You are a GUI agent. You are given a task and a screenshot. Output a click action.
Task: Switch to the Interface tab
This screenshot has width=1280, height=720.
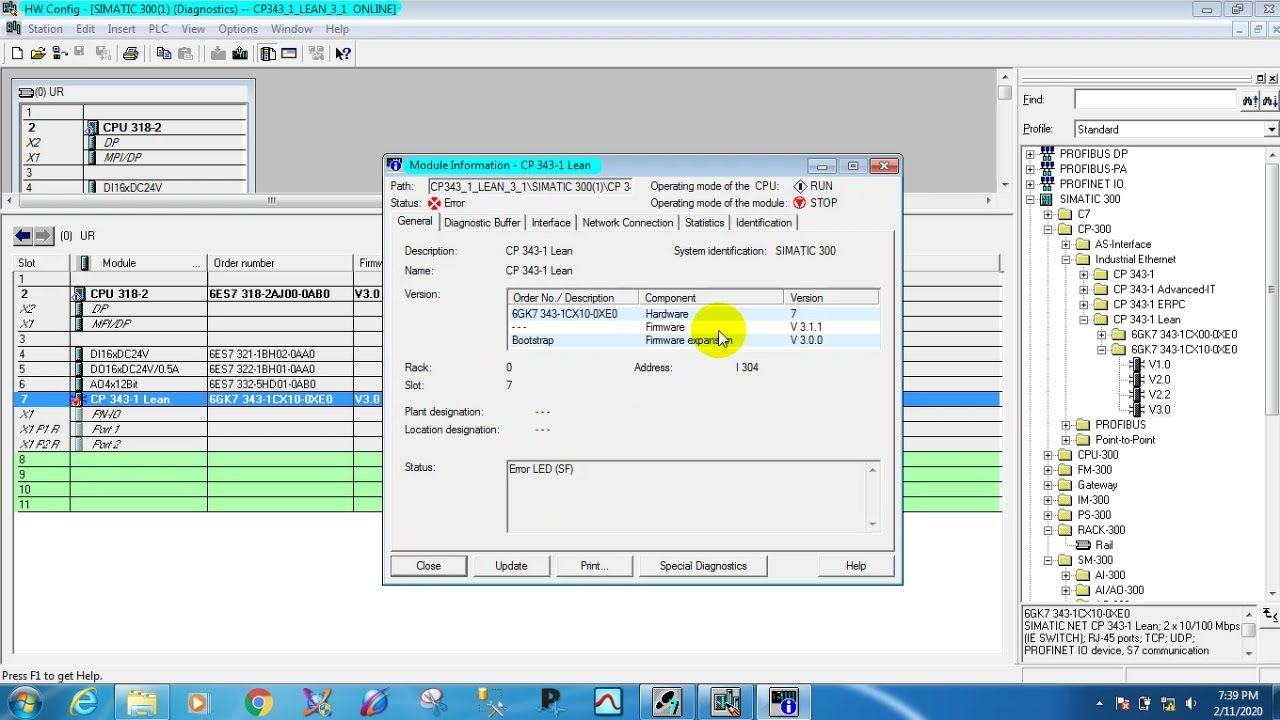coord(551,223)
